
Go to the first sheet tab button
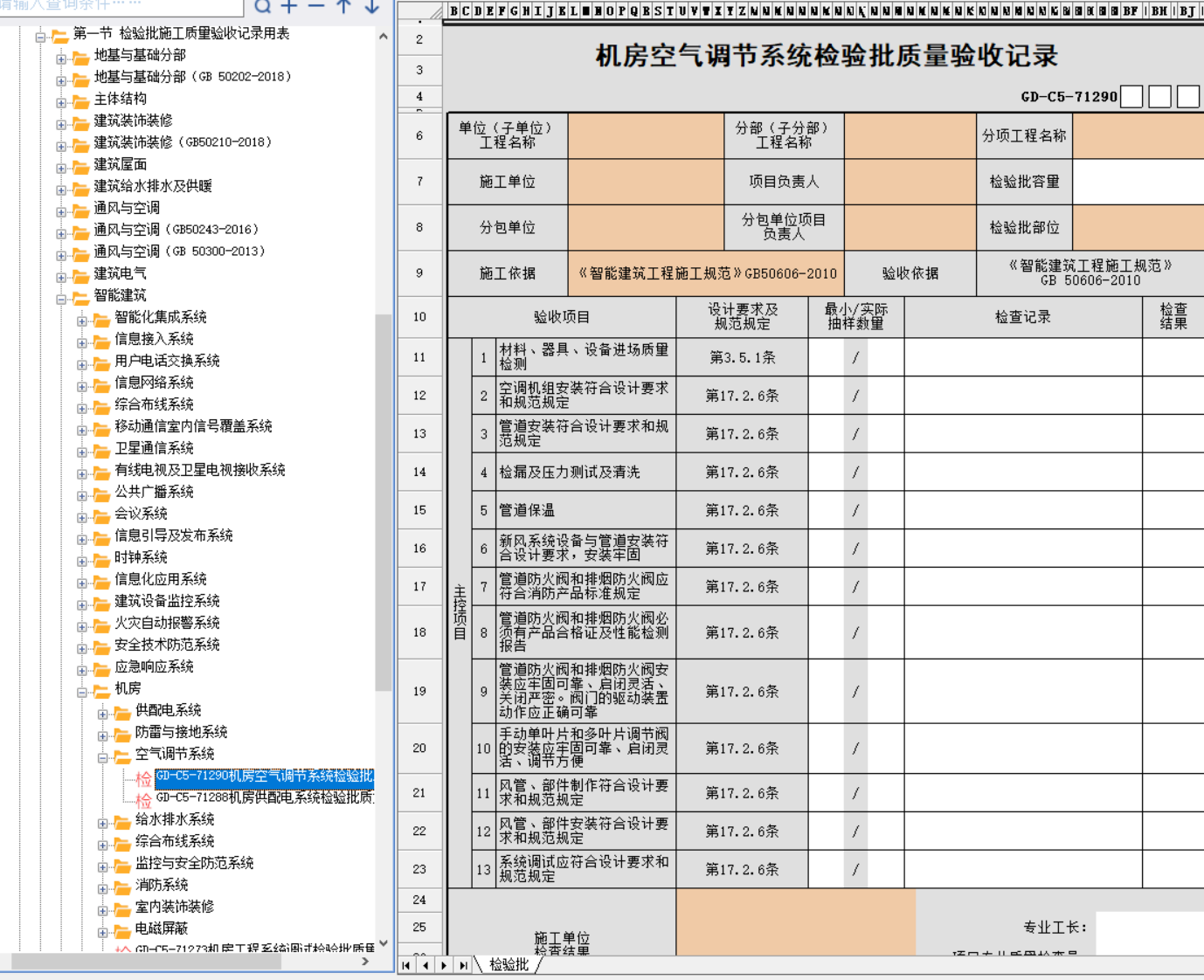click(406, 965)
